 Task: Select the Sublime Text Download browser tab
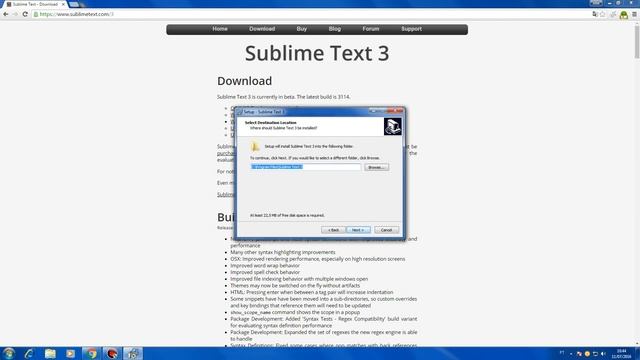click(35, 4)
